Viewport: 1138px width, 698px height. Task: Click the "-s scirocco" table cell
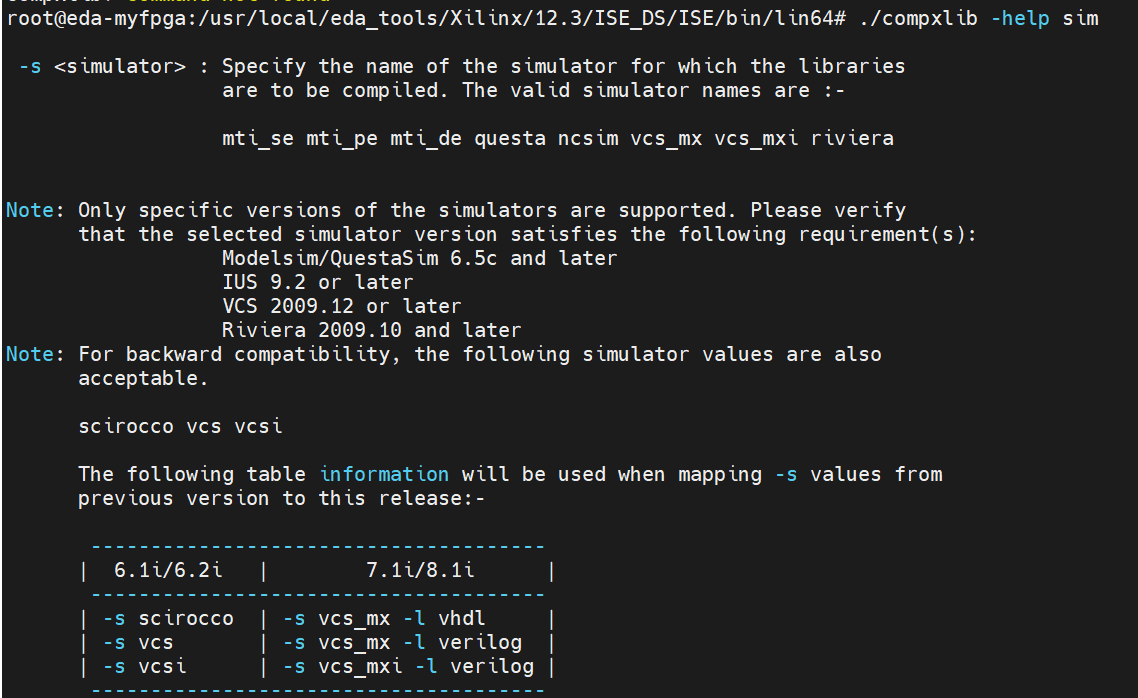(x=168, y=619)
